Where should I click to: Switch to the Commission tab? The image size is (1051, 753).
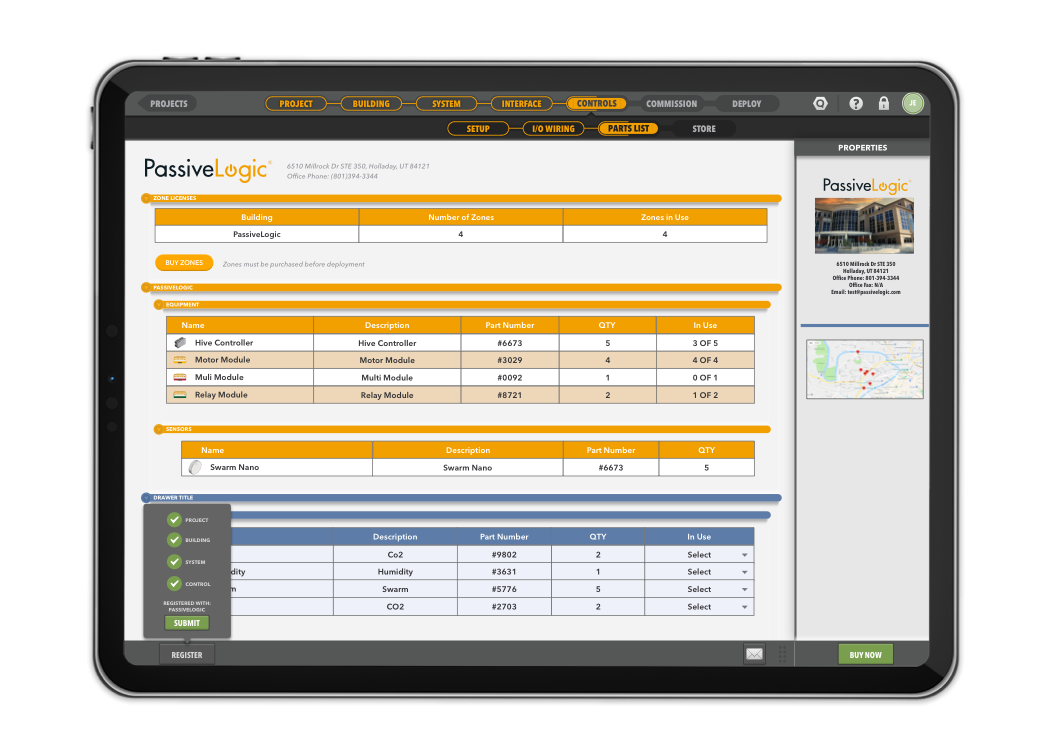click(x=671, y=104)
